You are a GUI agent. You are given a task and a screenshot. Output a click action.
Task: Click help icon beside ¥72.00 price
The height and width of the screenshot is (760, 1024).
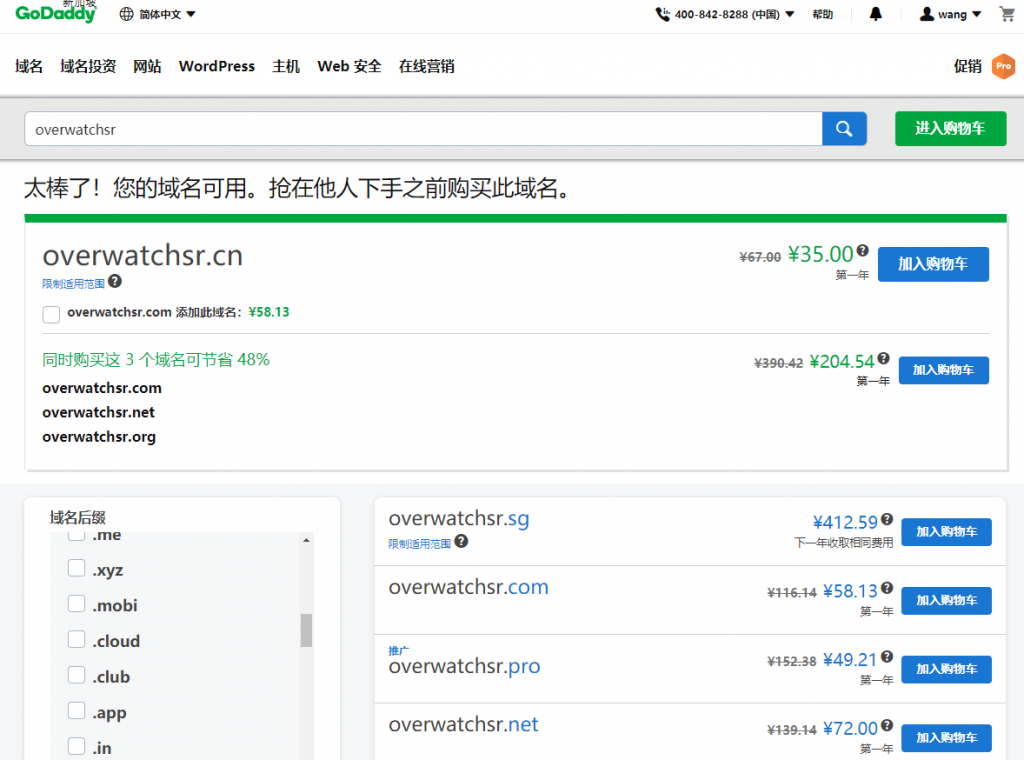pyautogui.click(x=887, y=725)
